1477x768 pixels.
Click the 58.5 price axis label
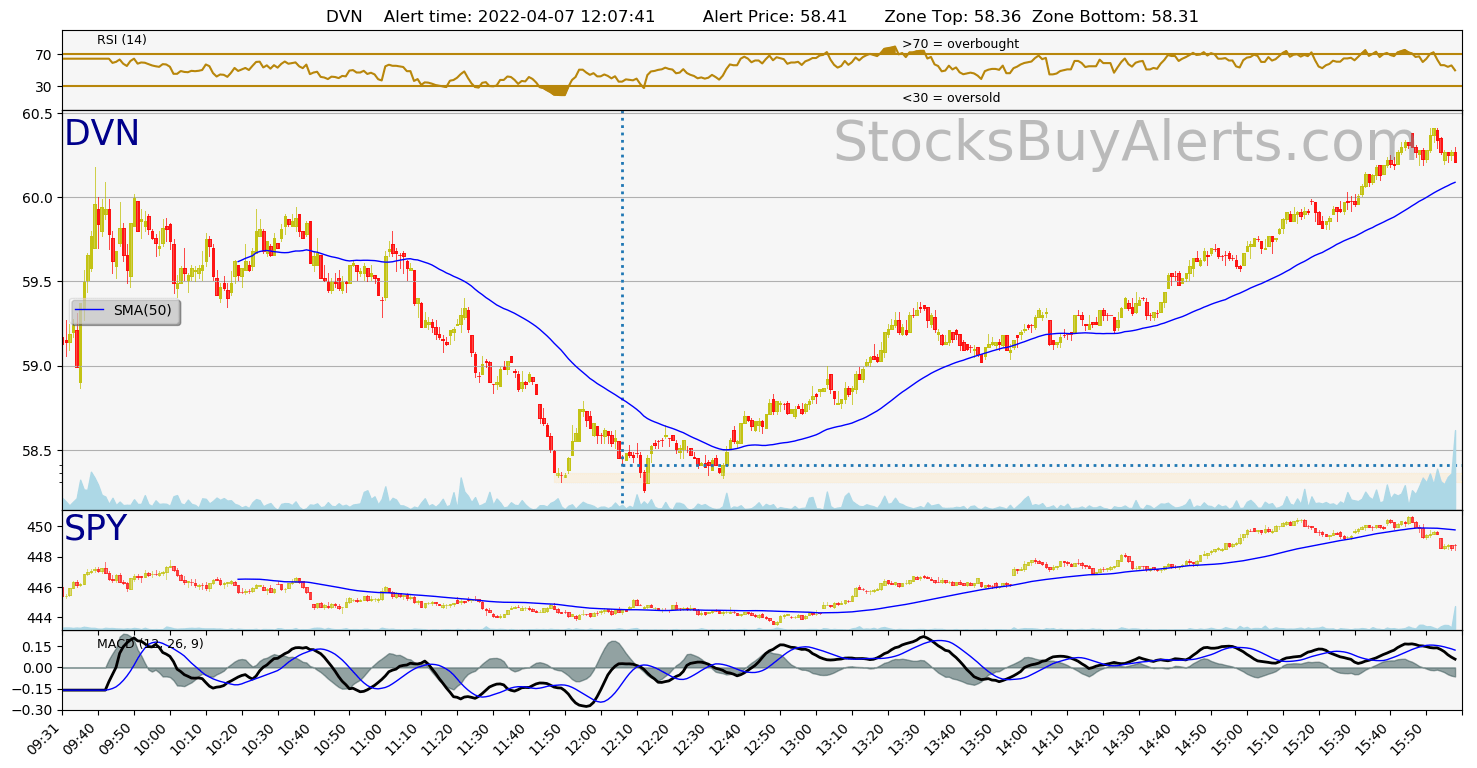click(38, 451)
